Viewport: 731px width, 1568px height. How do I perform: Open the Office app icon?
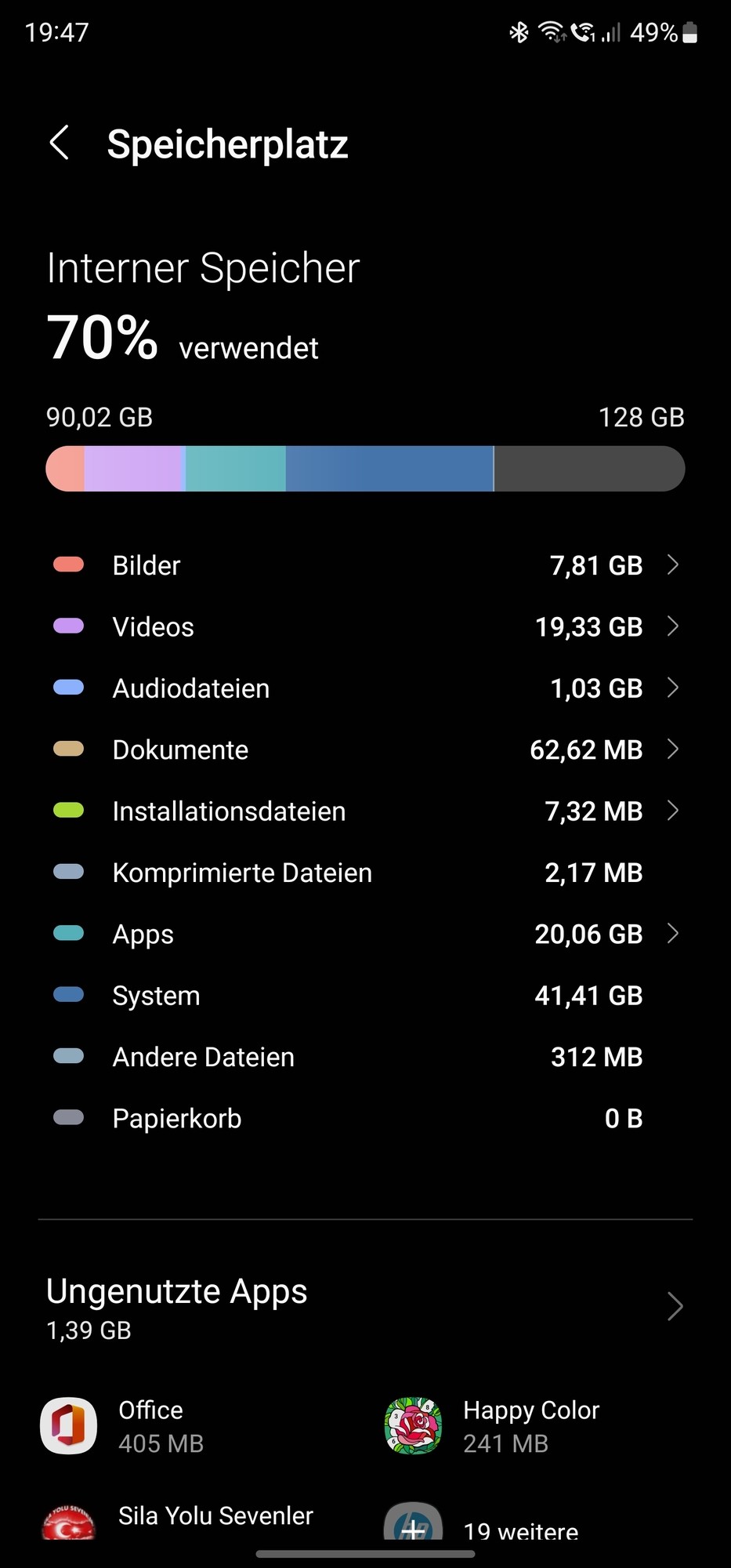click(x=69, y=1425)
